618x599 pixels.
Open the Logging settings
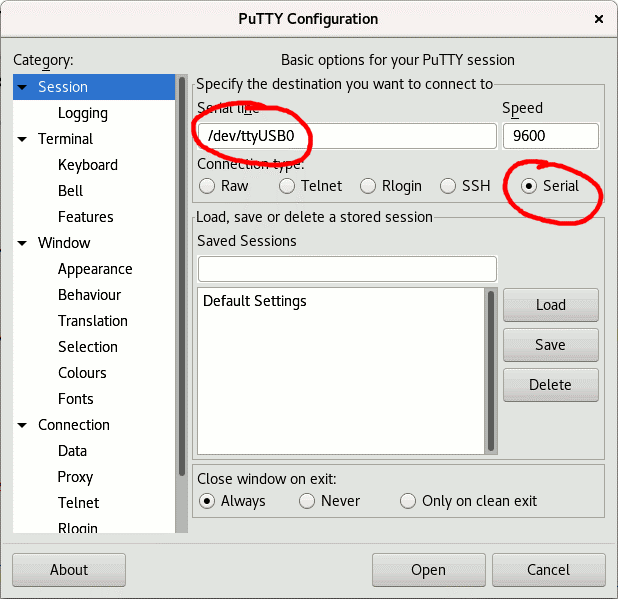click(83, 113)
